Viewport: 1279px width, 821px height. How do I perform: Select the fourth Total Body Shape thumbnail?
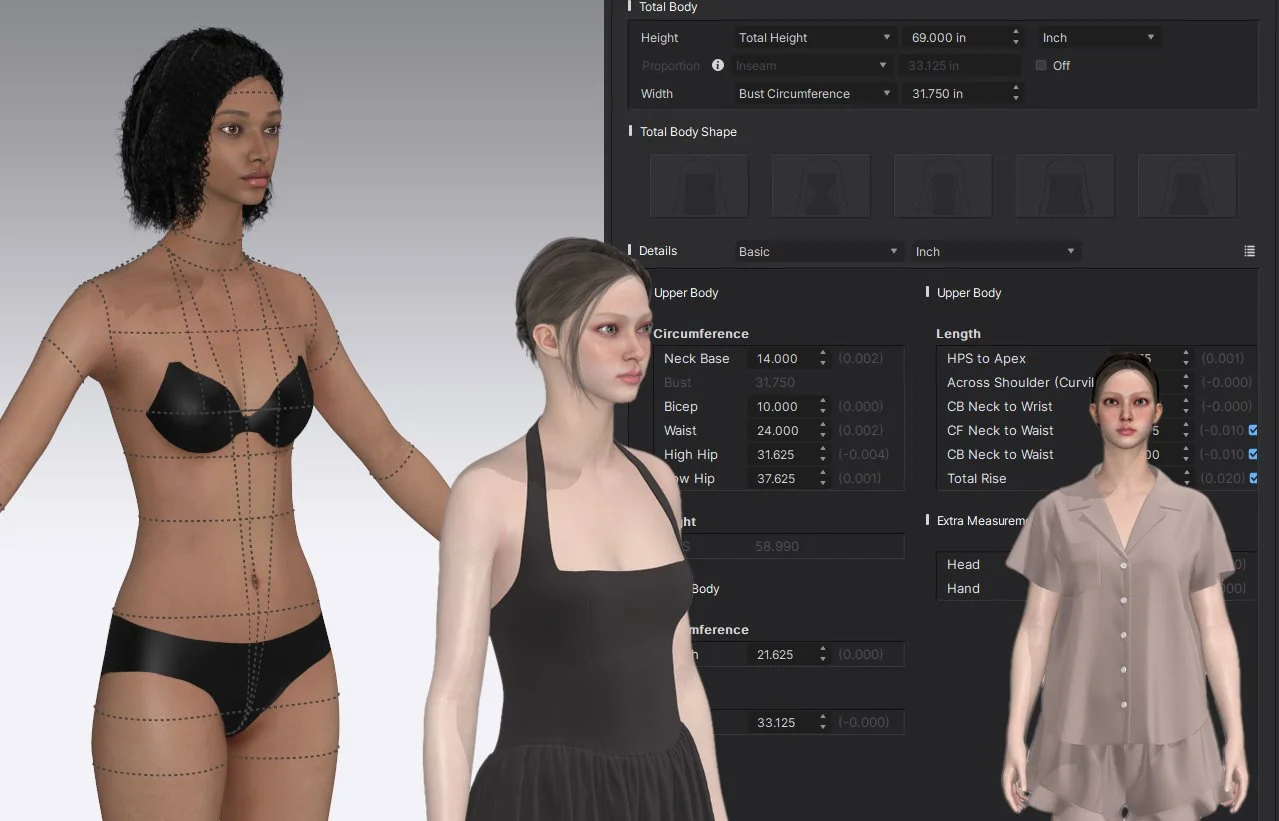click(x=1065, y=186)
